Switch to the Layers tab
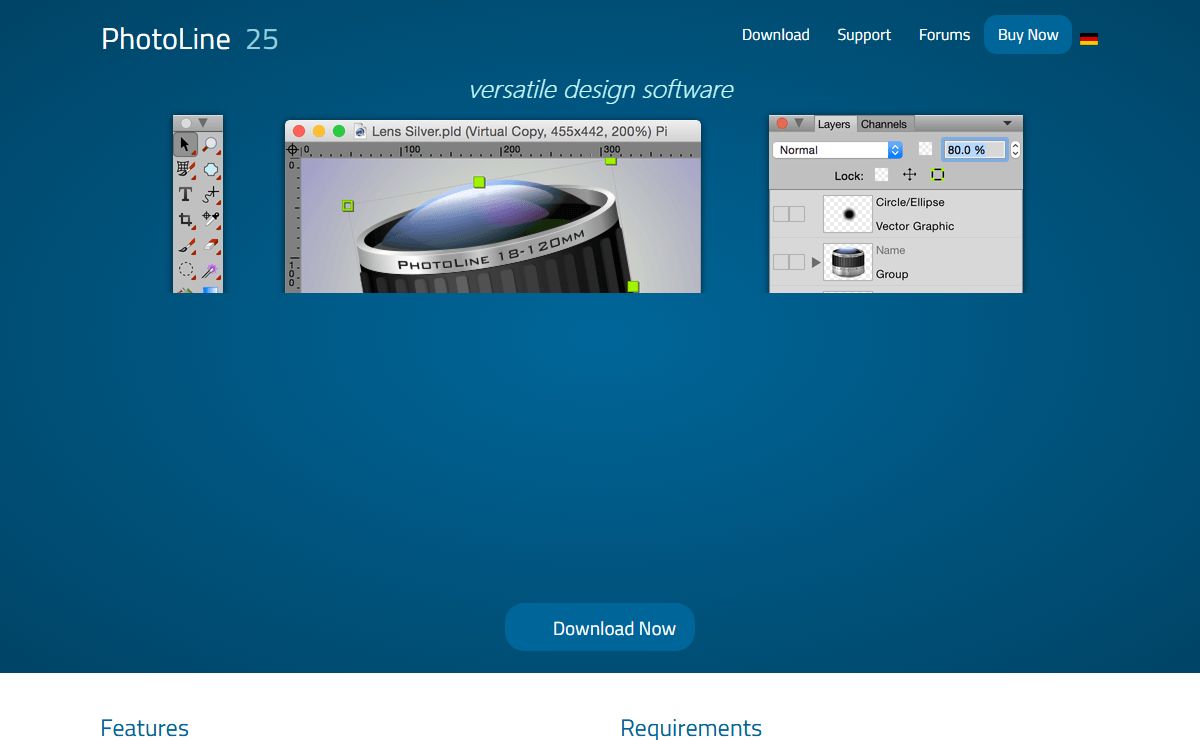 (834, 124)
